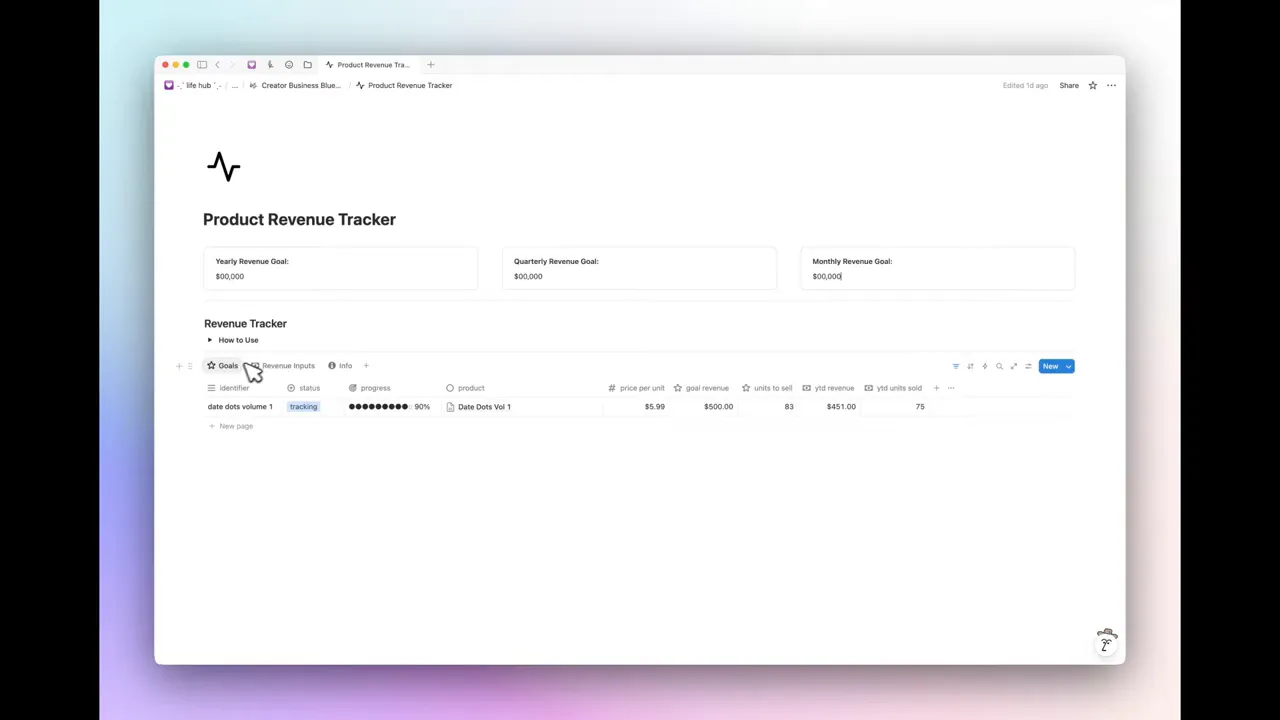Search the Revenue Tracker database
Viewport: 1280px width, 720px height.
999,366
